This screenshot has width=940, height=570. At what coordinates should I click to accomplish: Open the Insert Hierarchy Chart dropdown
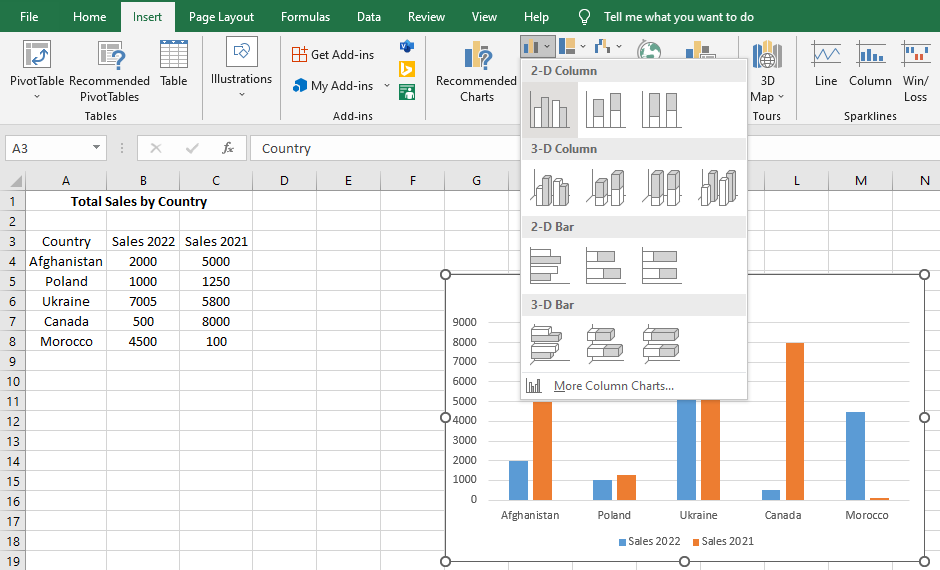tap(572, 46)
